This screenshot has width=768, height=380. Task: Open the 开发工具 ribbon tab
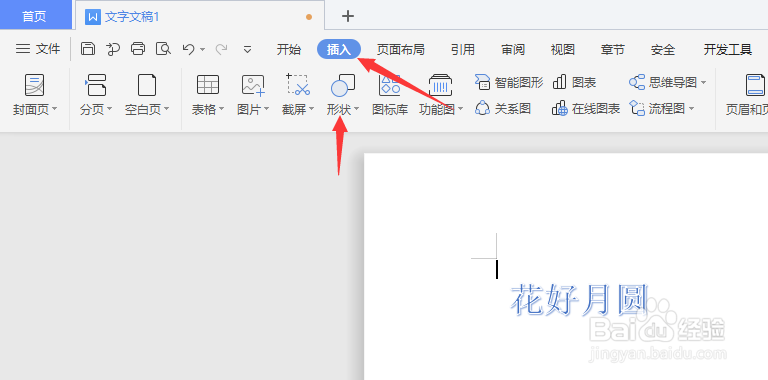[728, 49]
